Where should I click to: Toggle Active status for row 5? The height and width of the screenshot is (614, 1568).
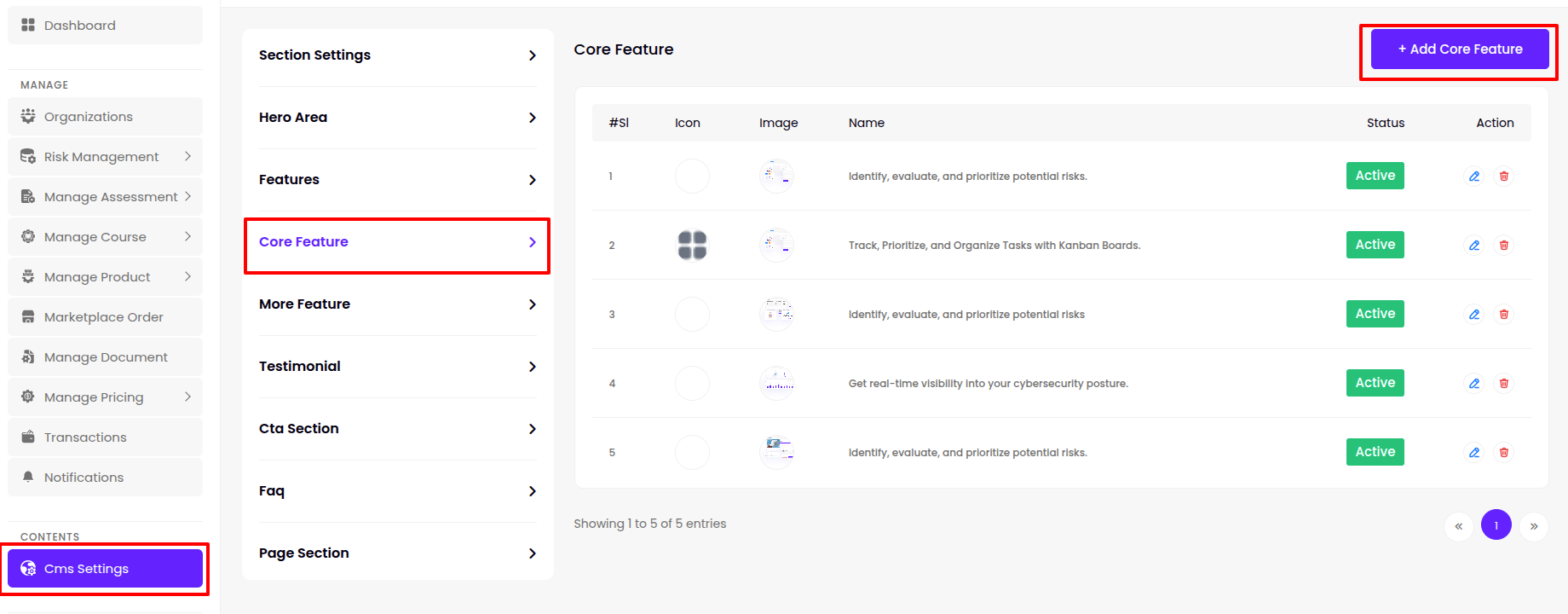pyautogui.click(x=1375, y=452)
